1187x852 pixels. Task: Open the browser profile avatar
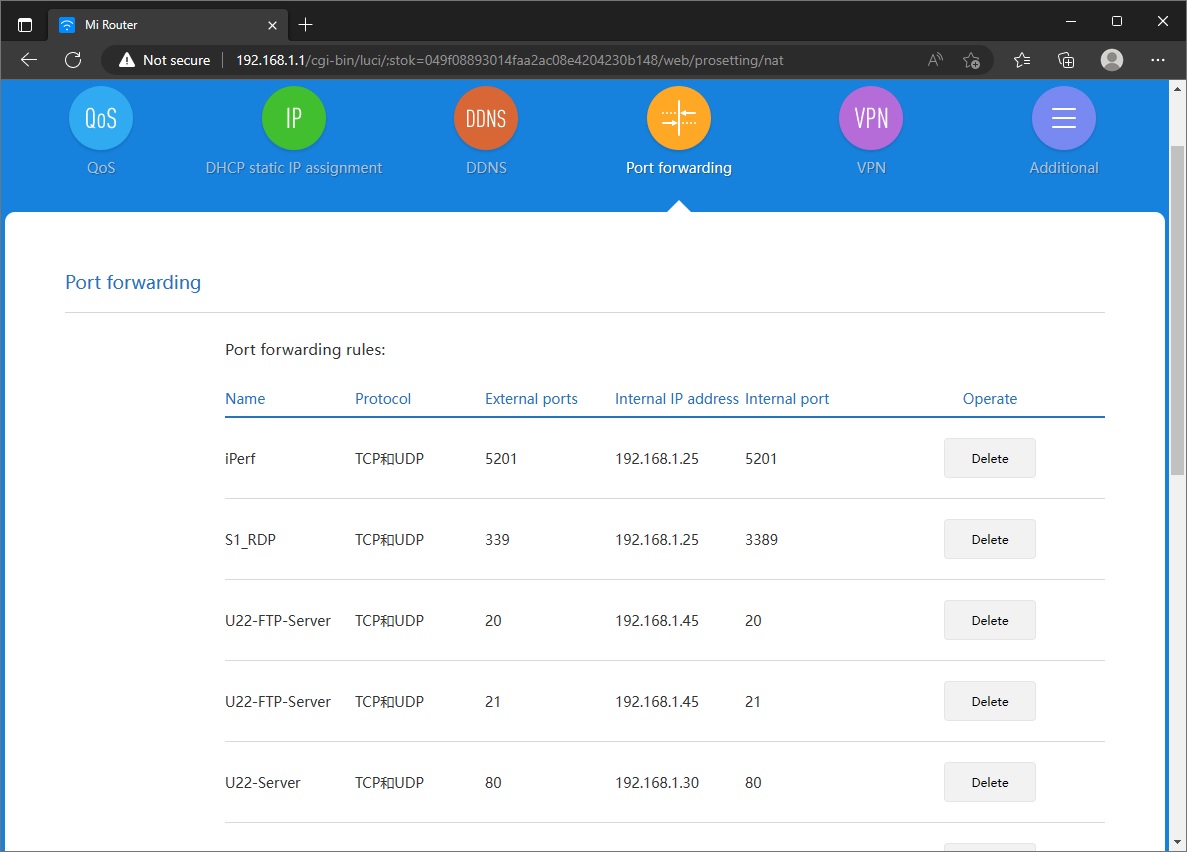click(1111, 60)
